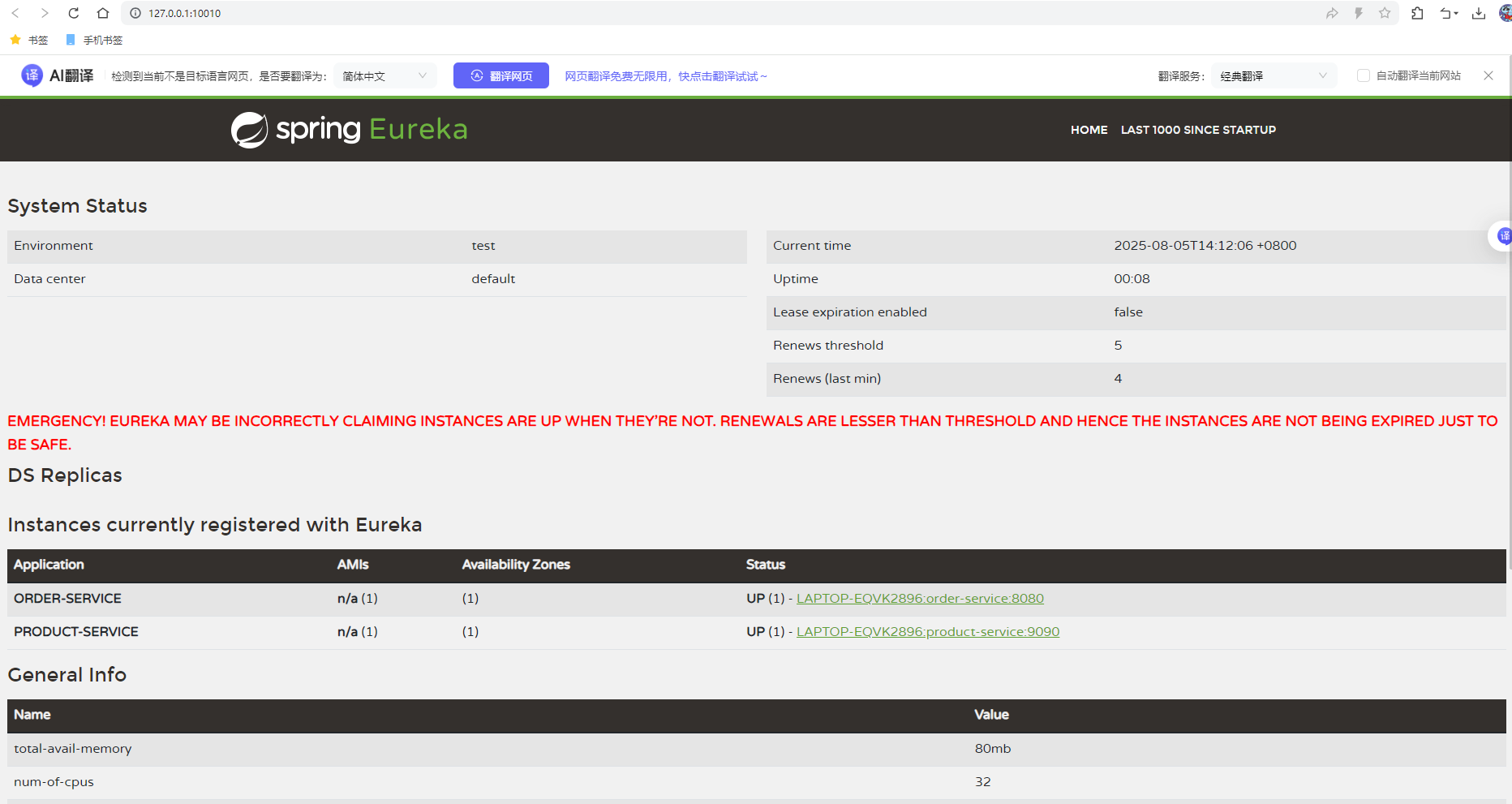Click the total-avail-memory row name
Screen dimensions: 1512x804
tap(72, 749)
